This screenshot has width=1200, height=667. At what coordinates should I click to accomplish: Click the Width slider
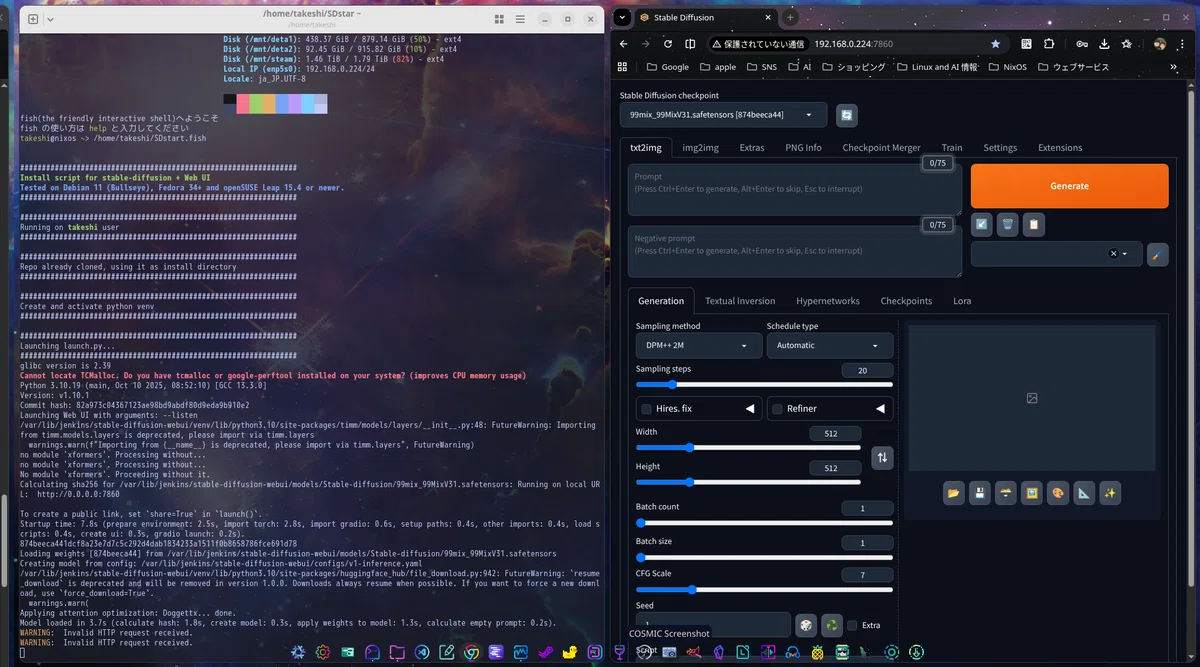748,448
